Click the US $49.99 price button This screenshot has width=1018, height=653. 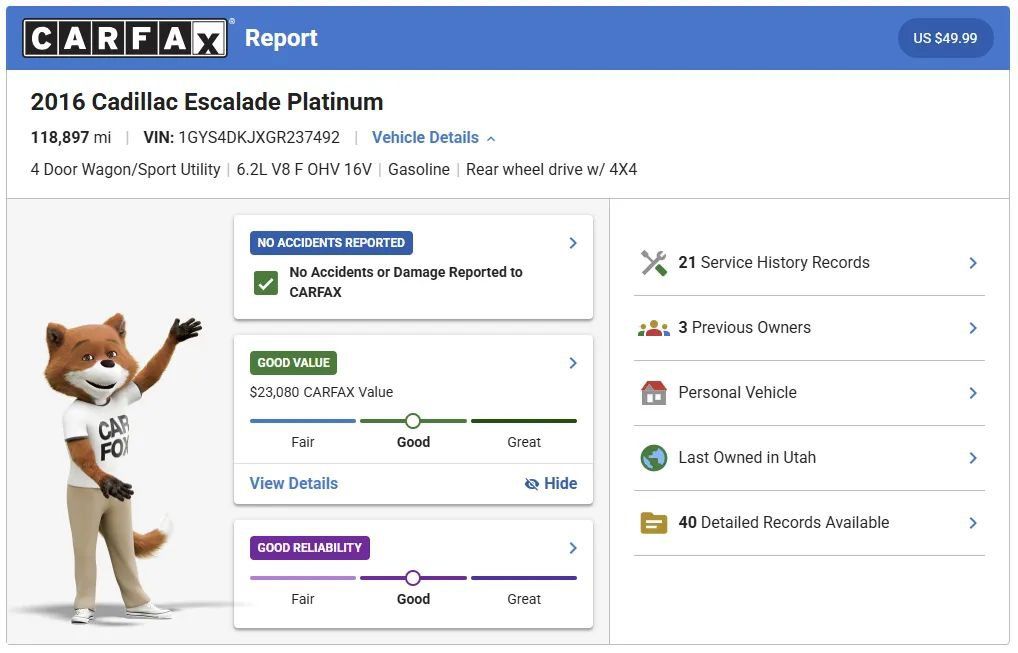tap(945, 38)
